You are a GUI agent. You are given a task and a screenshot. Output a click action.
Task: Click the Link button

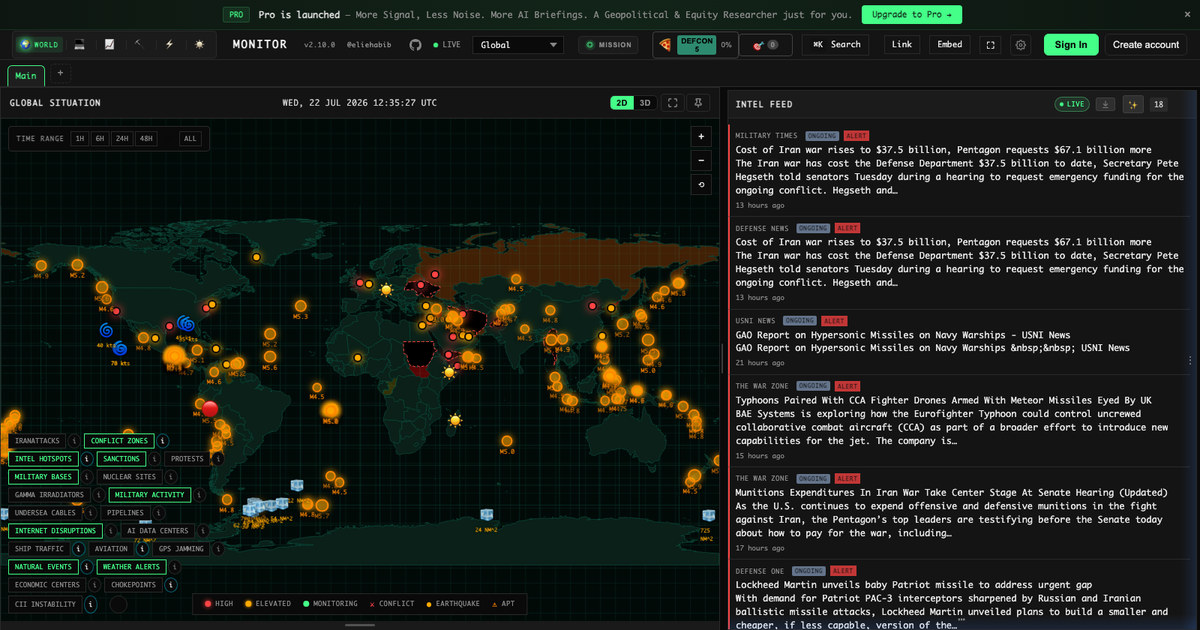pyautogui.click(x=902, y=45)
